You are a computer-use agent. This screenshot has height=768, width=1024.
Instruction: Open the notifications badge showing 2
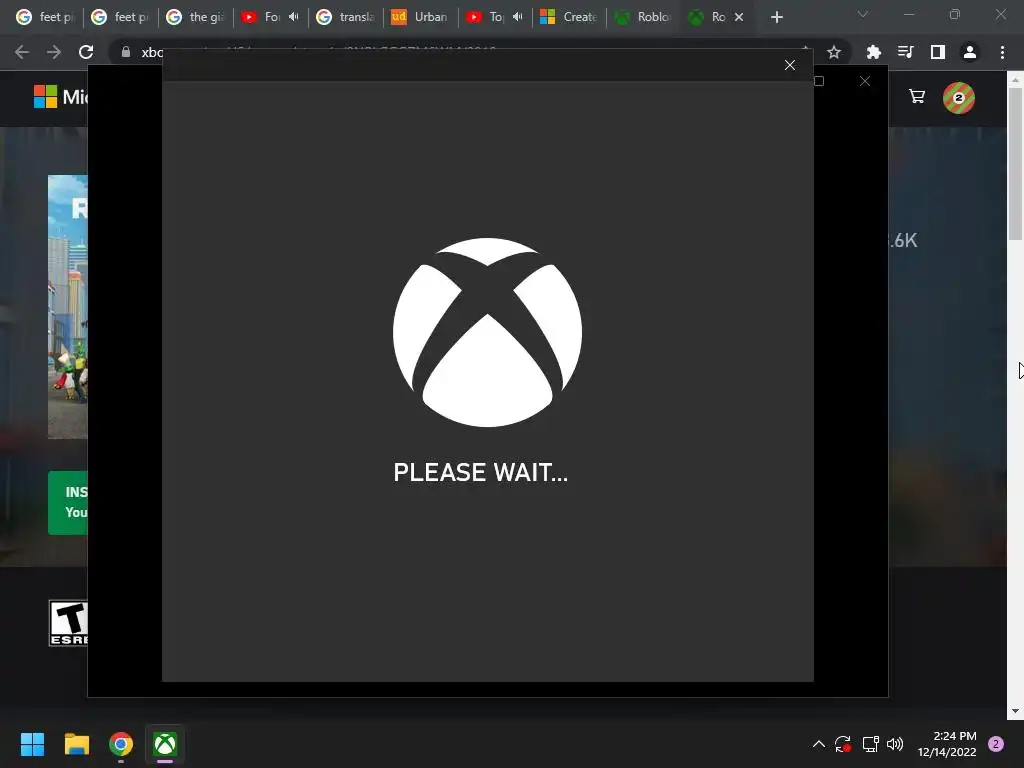(x=996, y=744)
